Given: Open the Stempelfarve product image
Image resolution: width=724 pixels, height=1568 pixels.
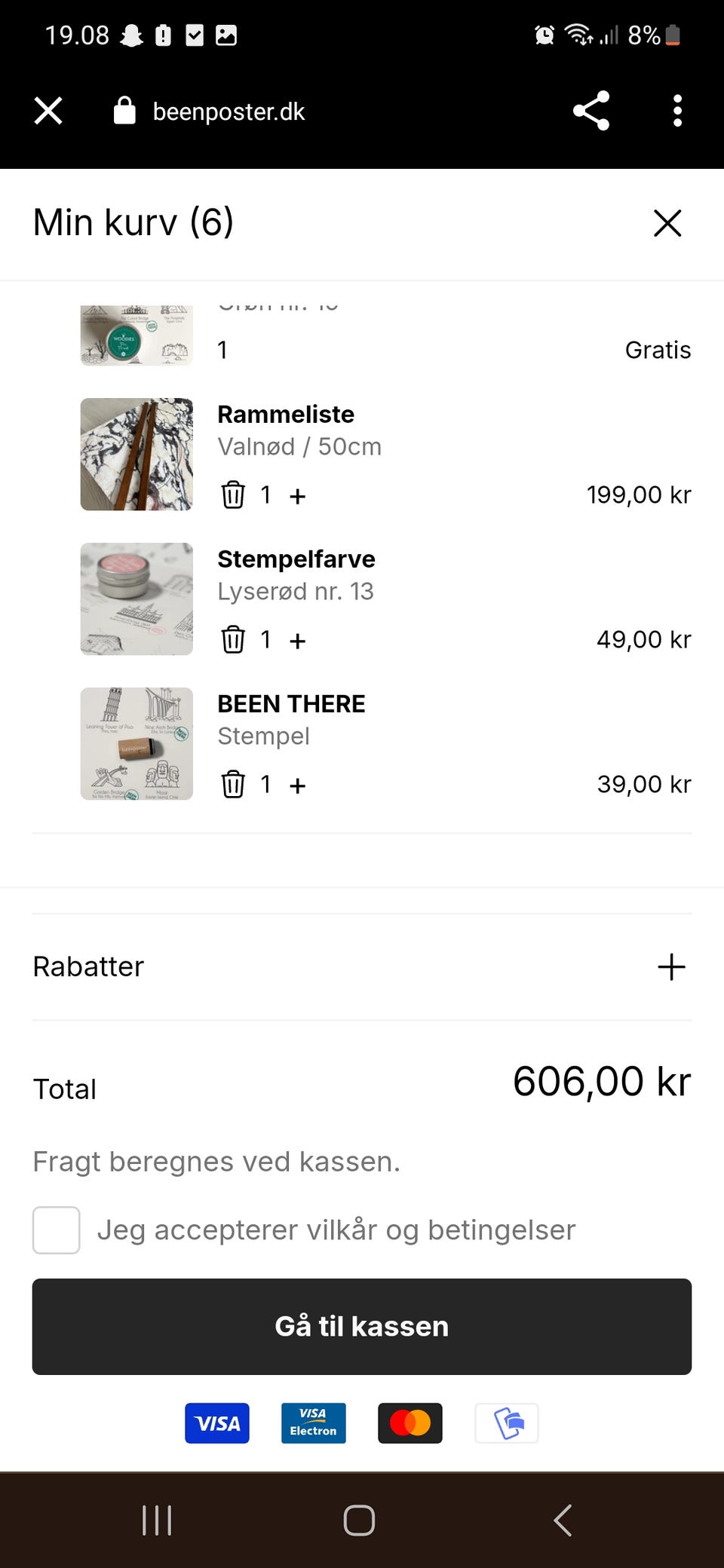Looking at the screenshot, I should (137, 599).
